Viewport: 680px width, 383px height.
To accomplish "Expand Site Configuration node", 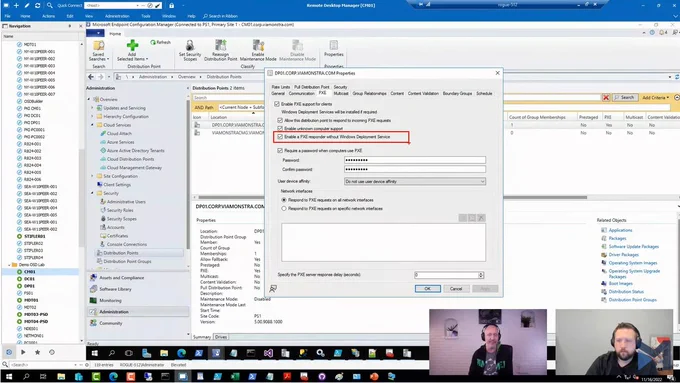I will pos(92,176).
